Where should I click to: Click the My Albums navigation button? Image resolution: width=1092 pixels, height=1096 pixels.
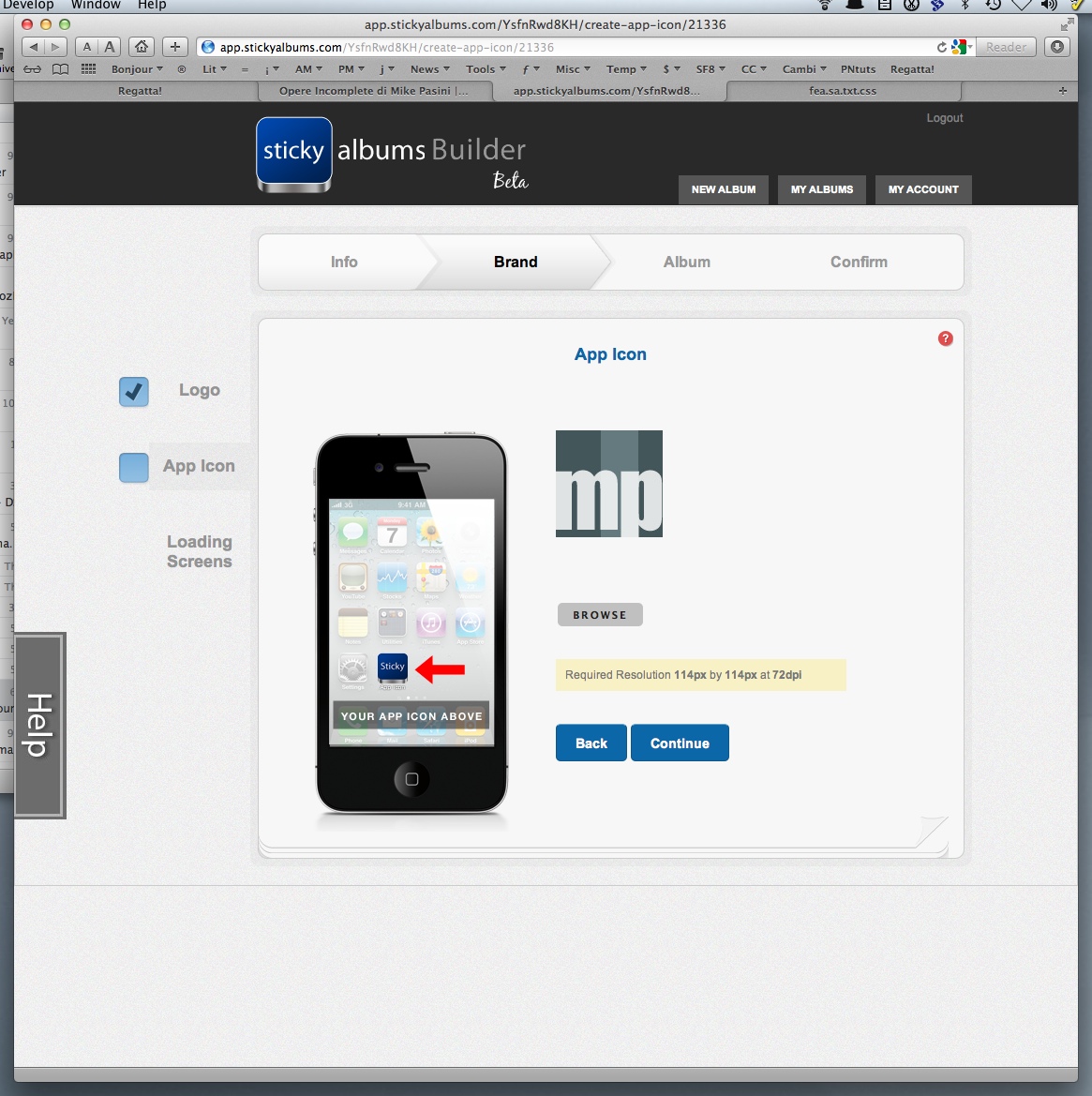(x=821, y=189)
